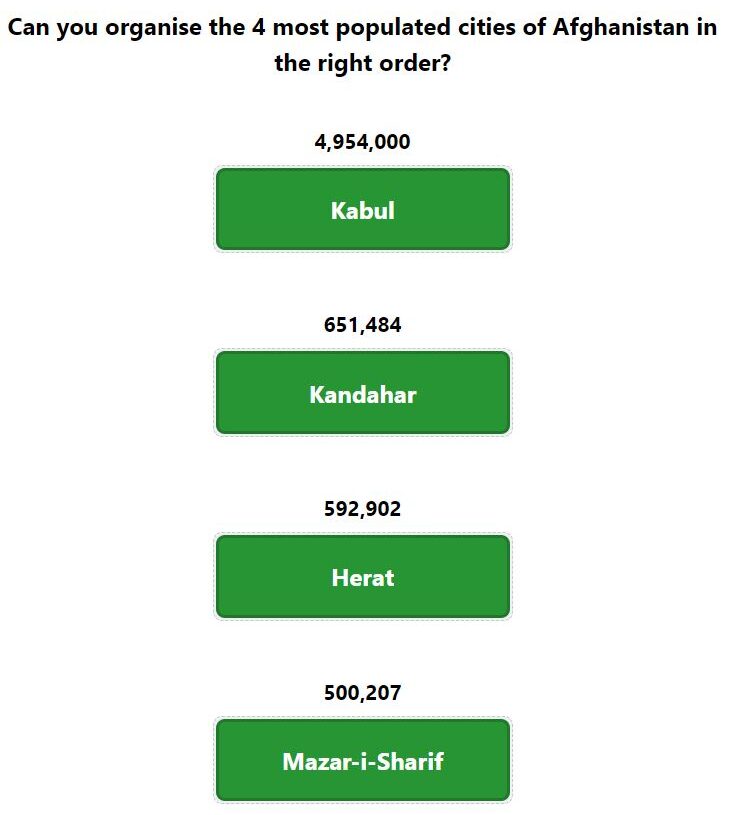Click the "Mazar-i-Sharif" label text
The height and width of the screenshot is (815, 734).
coord(363,762)
